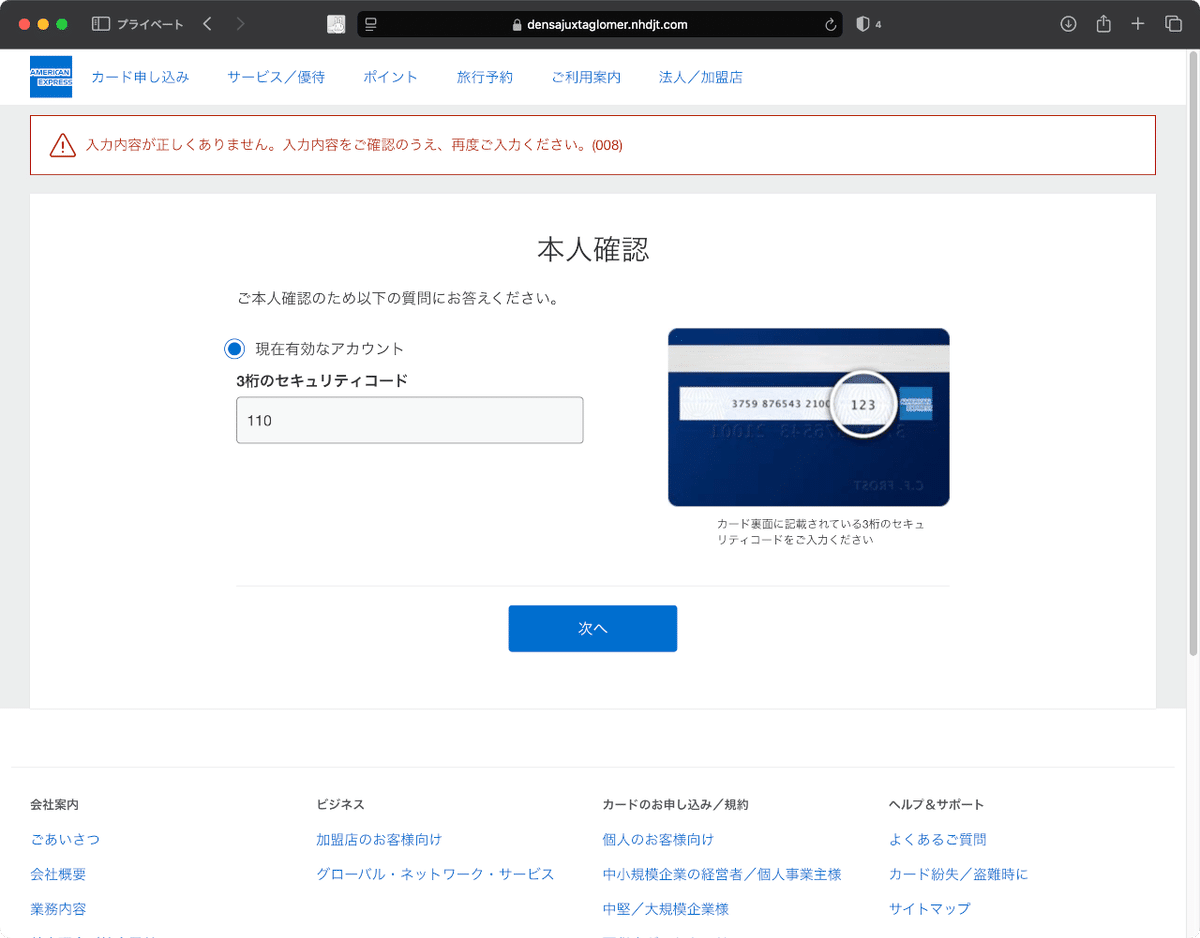Open Safari's download manager icon

tap(1068, 23)
